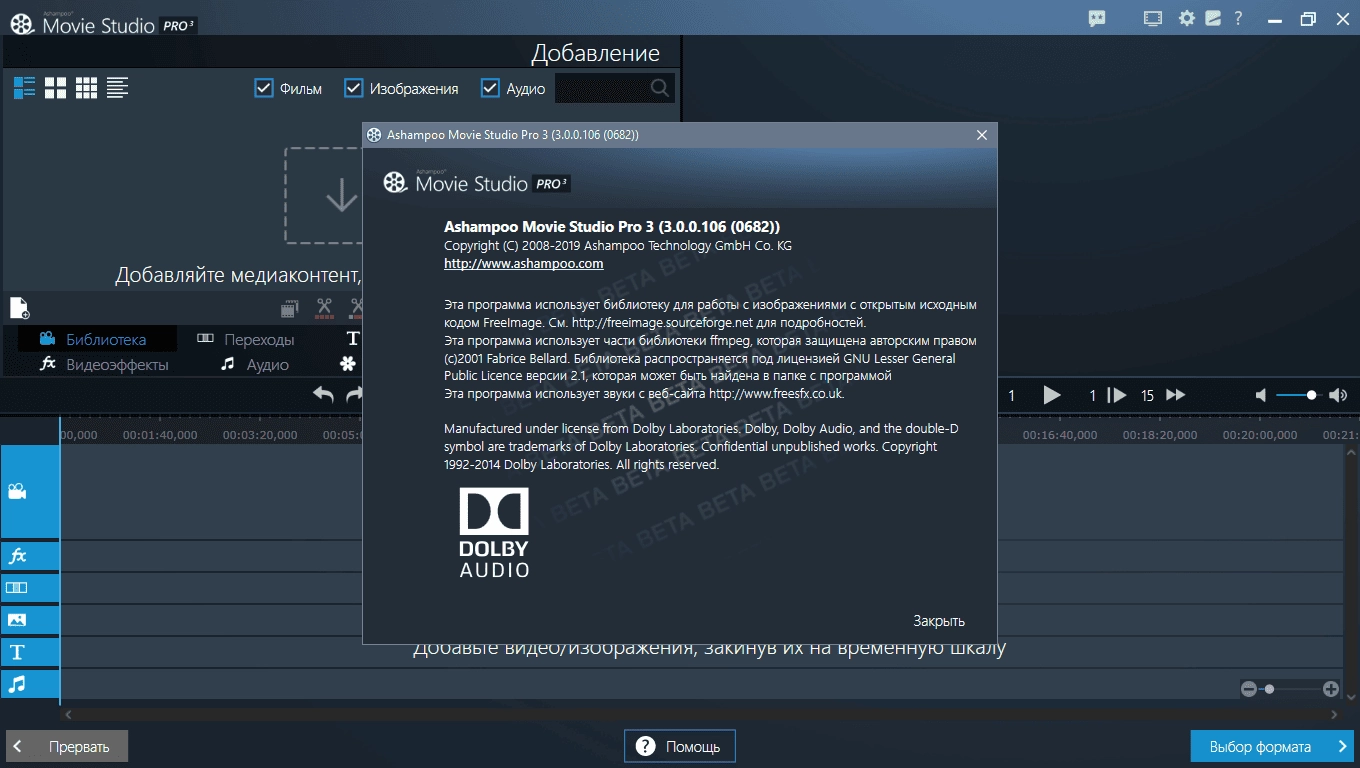Click the 00:03:20,000 mark on timeline ruler
The width and height of the screenshot is (1360, 768).
click(260, 435)
